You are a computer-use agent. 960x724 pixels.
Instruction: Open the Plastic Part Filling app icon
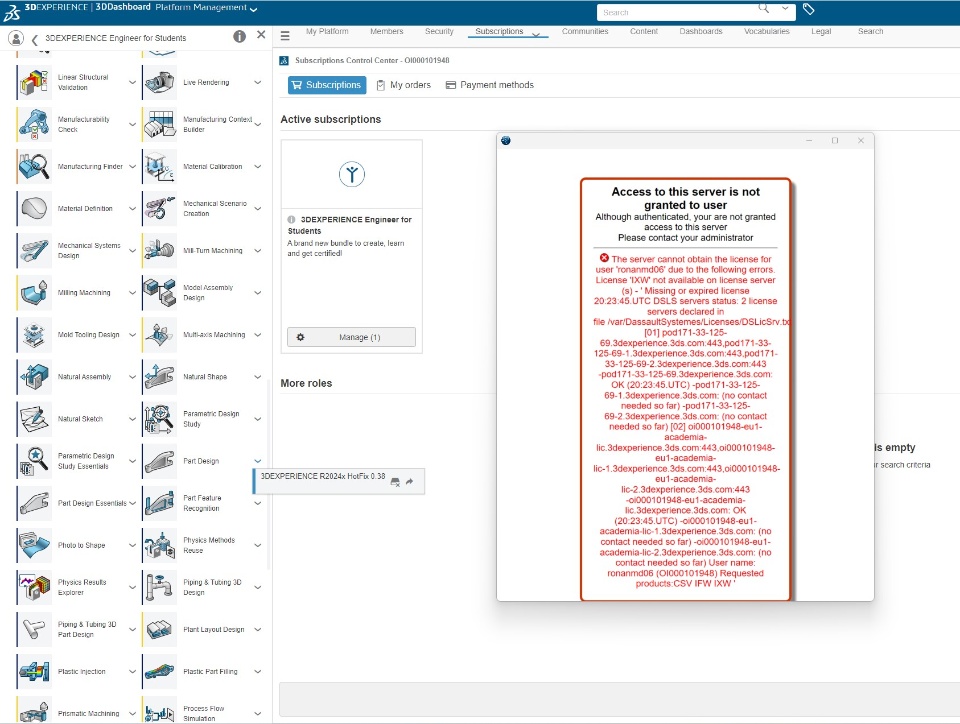click(160, 671)
